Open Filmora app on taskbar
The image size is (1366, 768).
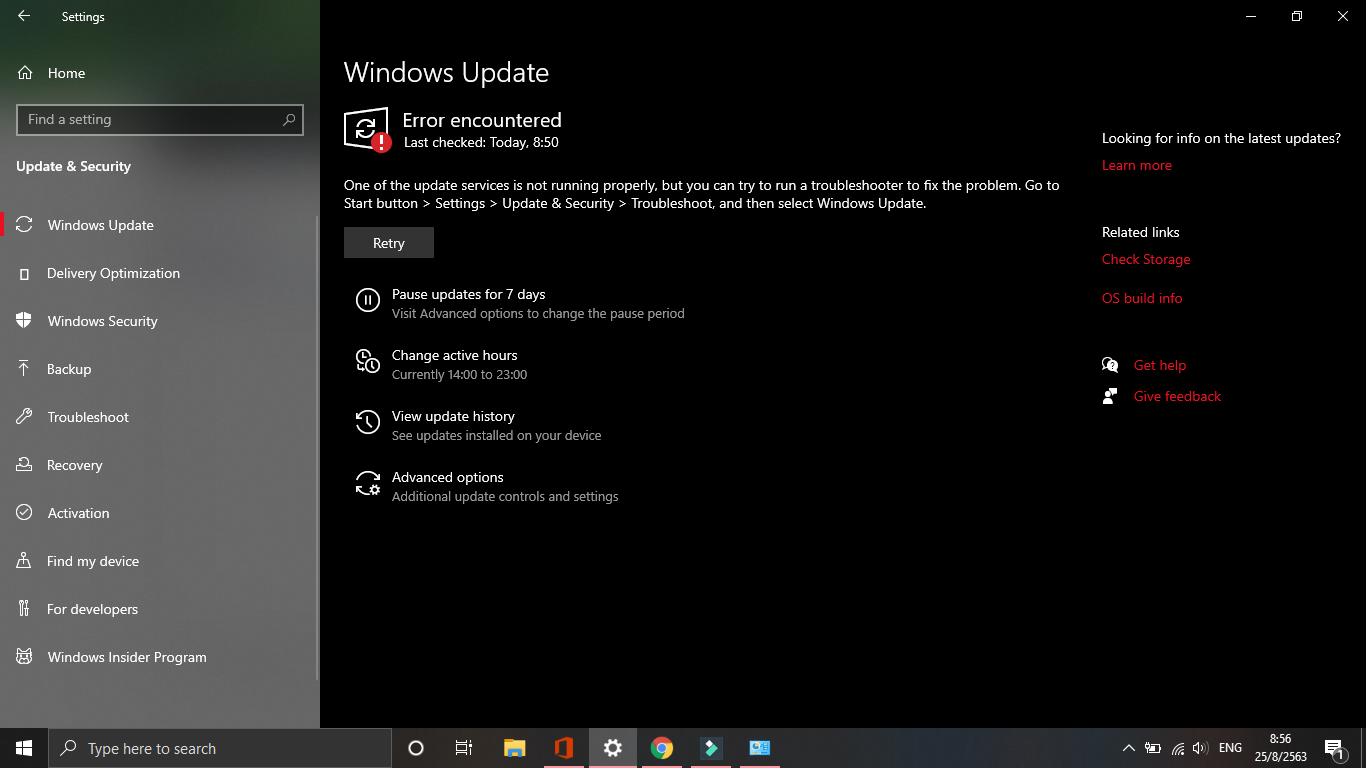[x=710, y=748]
